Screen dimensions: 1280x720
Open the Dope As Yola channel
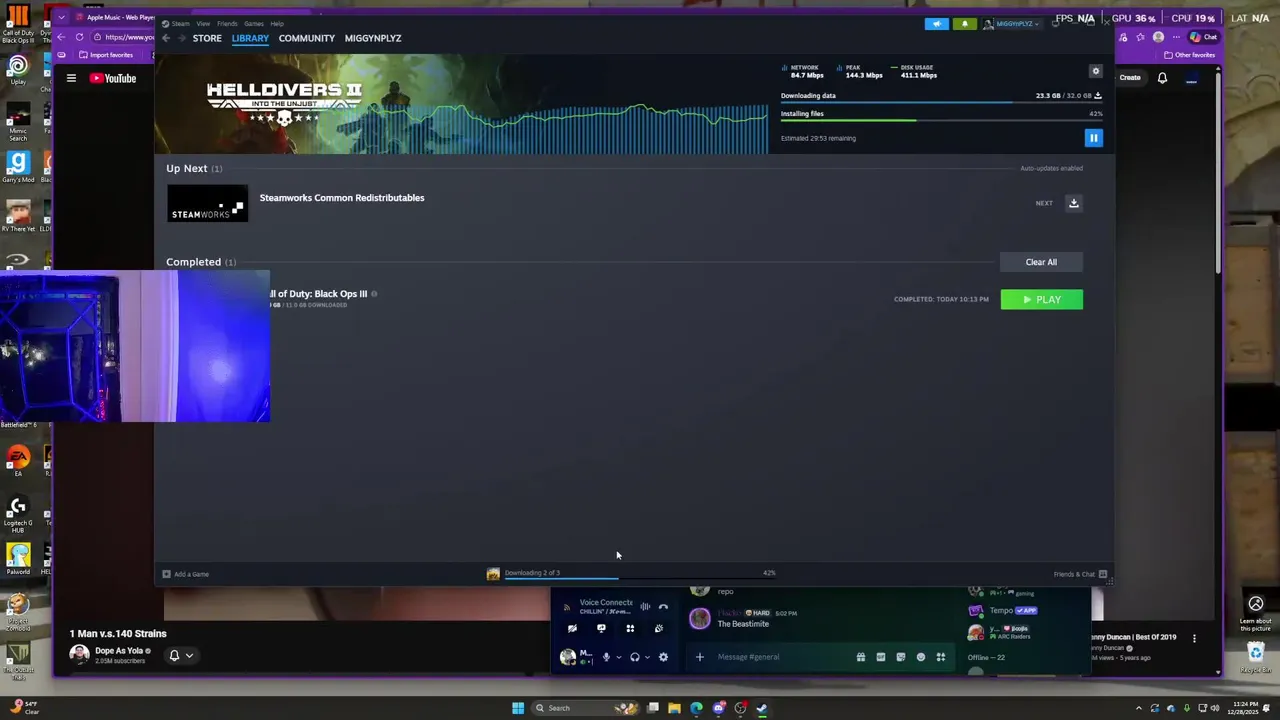point(119,651)
